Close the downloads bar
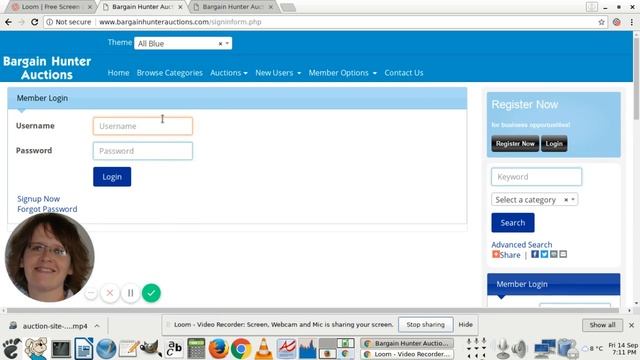This screenshot has width=640, height=360. tap(631, 325)
